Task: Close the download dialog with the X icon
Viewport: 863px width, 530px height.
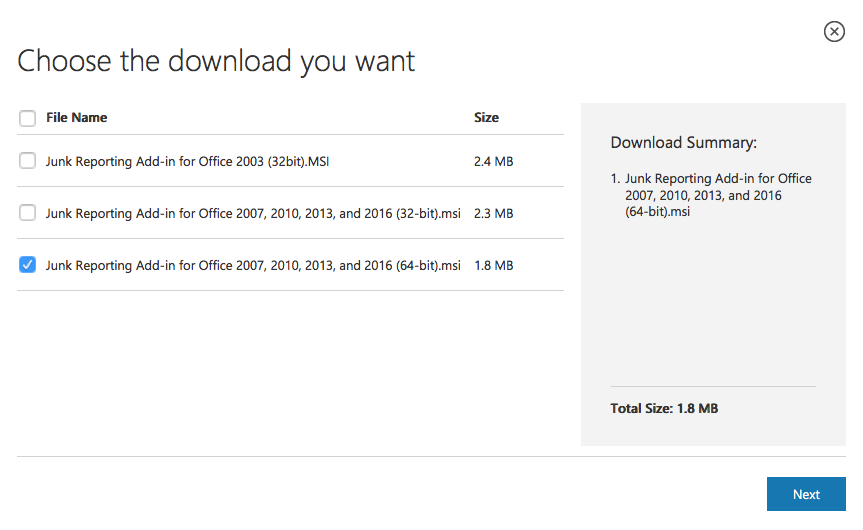Action: [834, 31]
